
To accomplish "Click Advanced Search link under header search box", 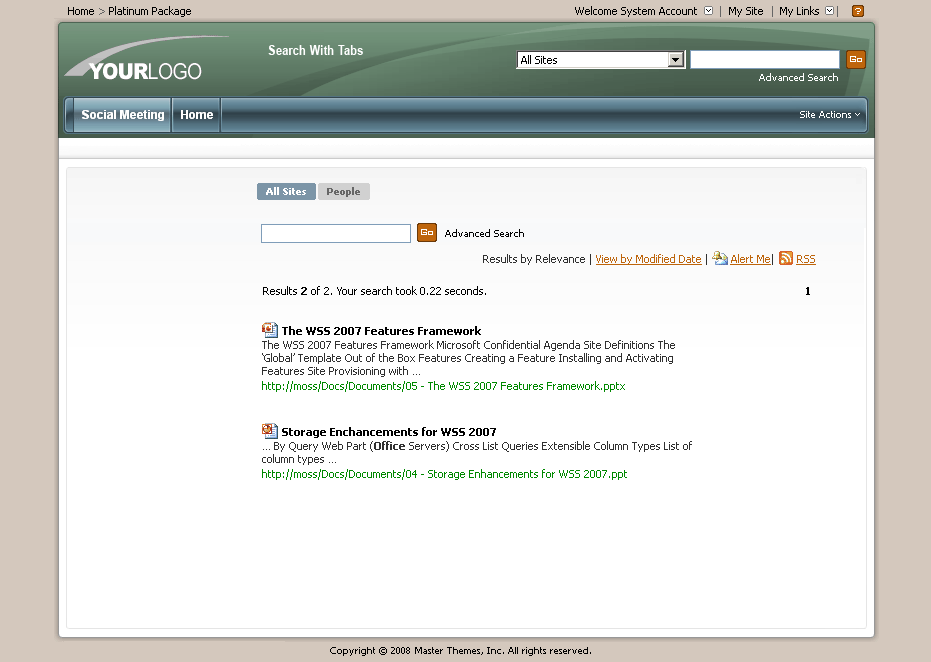I will tap(798, 78).
